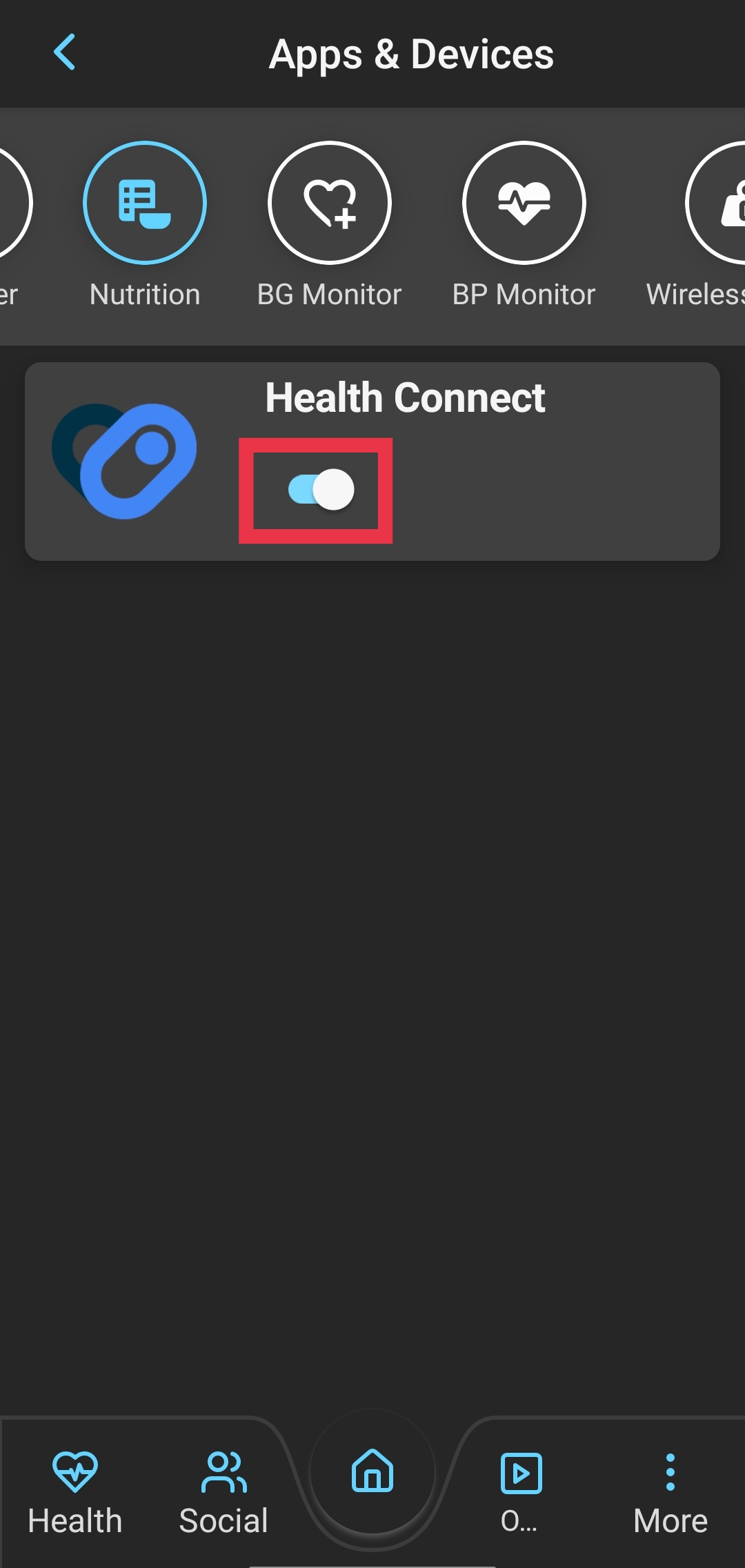Open the BG Monitor category icon
745x1568 pixels.
pos(330,203)
